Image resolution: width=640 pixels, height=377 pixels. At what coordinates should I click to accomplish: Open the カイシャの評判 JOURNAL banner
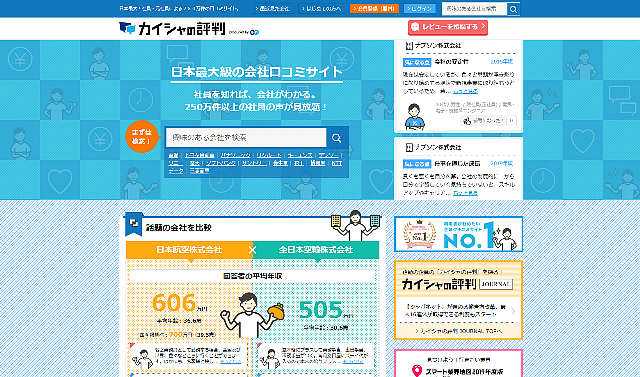458,300
